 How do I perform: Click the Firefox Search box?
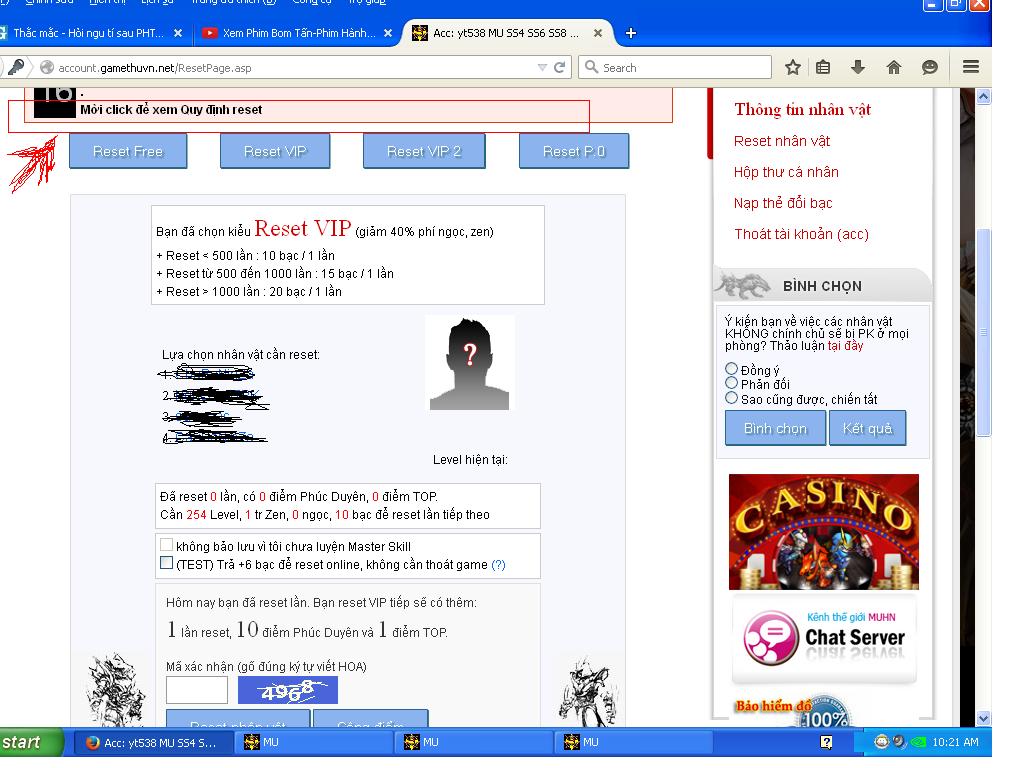pos(675,67)
